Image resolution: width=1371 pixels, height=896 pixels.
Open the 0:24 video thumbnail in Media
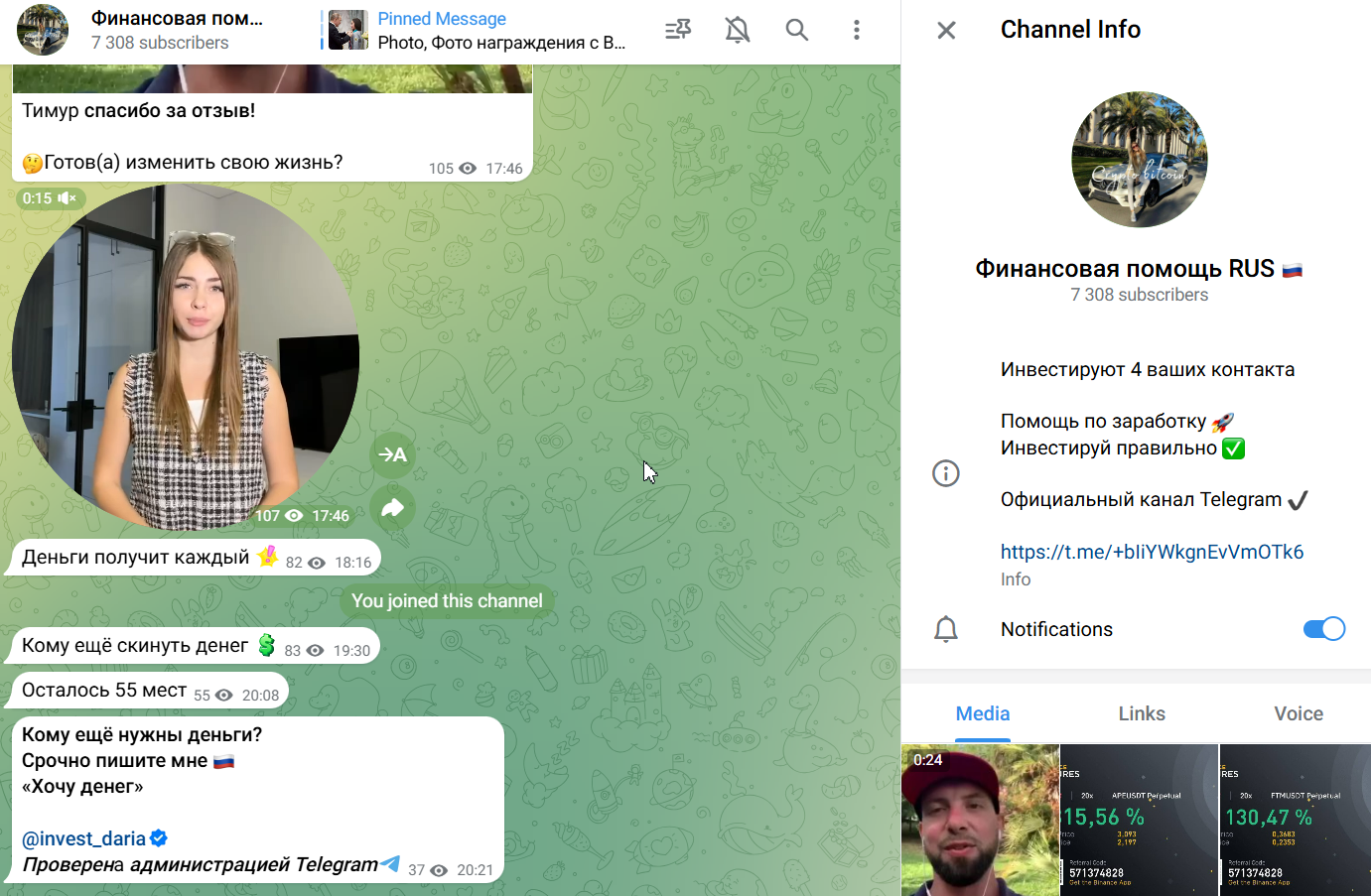coord(980,821)
